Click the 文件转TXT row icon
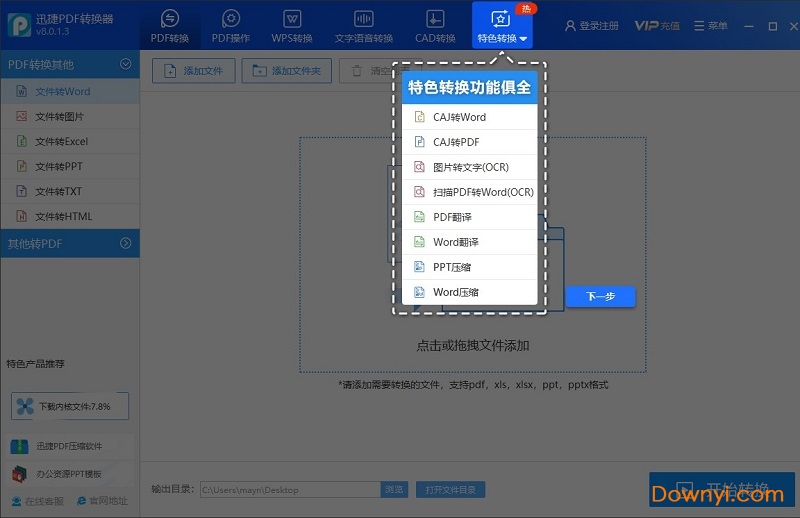The height and width of the screenshot is (518, 800). (21, 191)
